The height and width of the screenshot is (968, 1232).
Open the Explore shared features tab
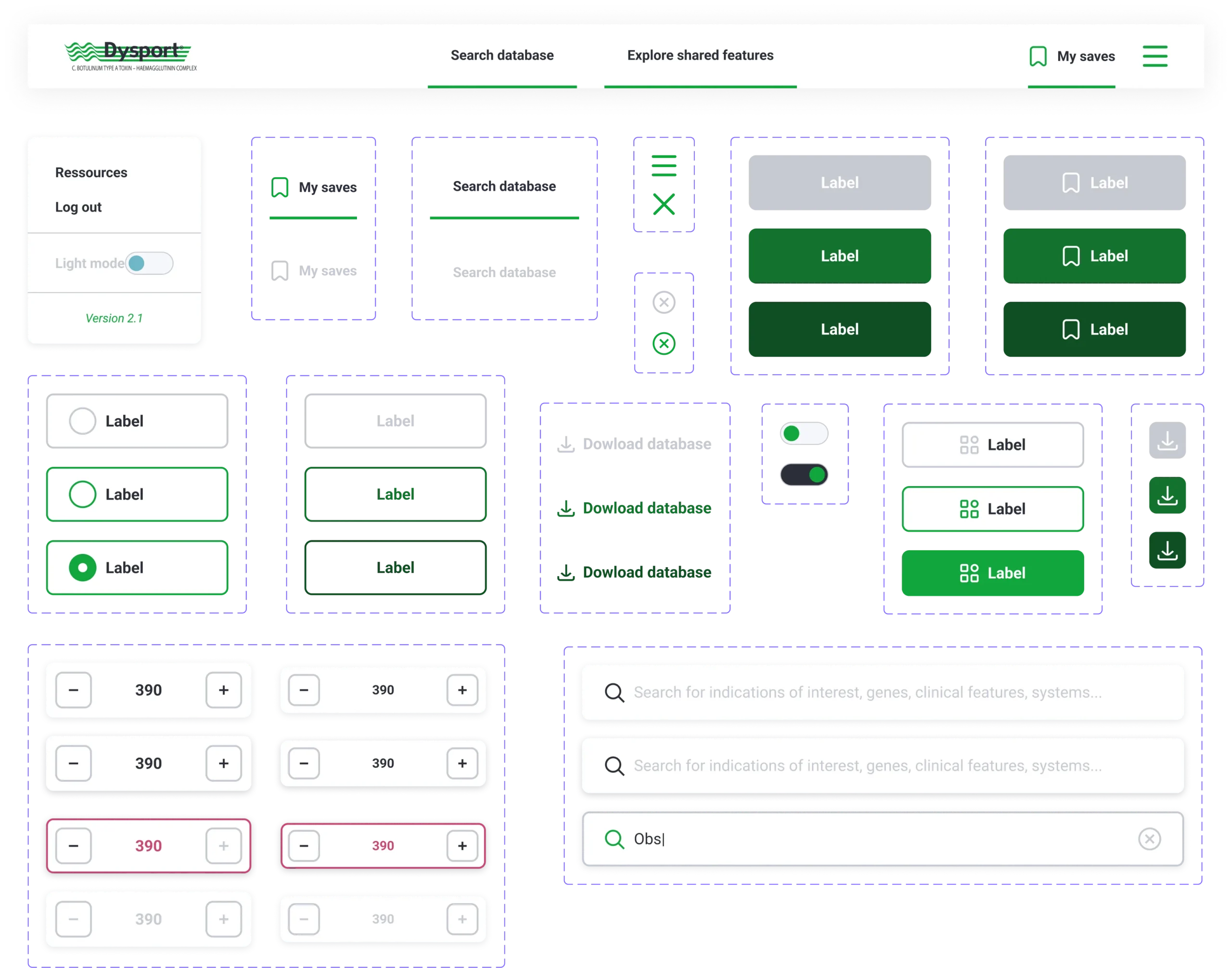[700, 55]
